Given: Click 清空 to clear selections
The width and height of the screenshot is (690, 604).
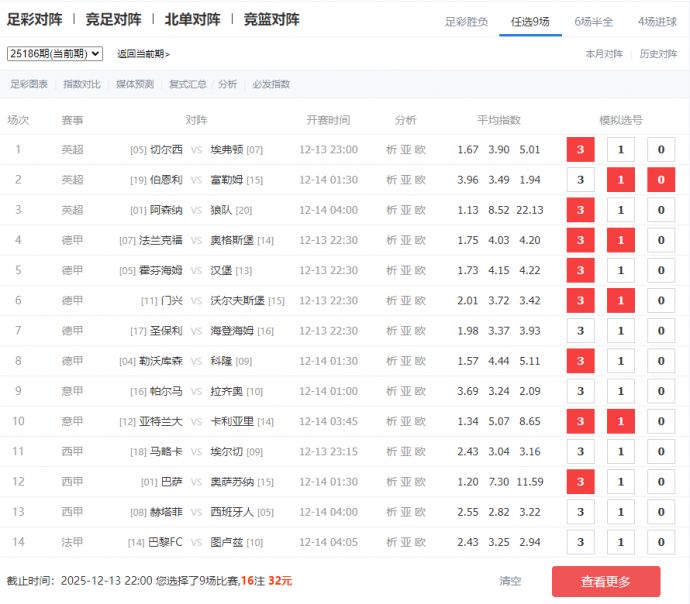Looking at the screenshot, I should 510,581.
